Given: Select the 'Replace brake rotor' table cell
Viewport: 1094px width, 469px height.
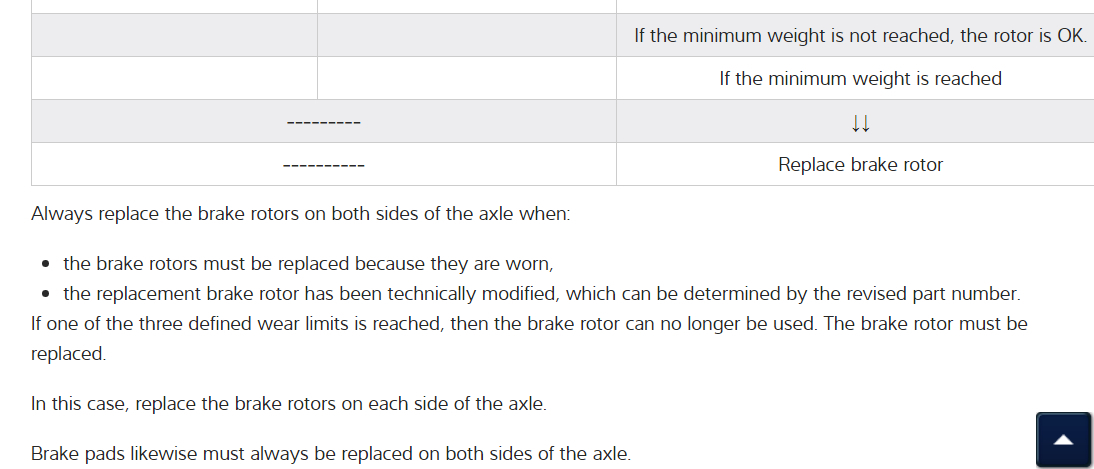Looking at the screenshot, I should tap(860, 165).
